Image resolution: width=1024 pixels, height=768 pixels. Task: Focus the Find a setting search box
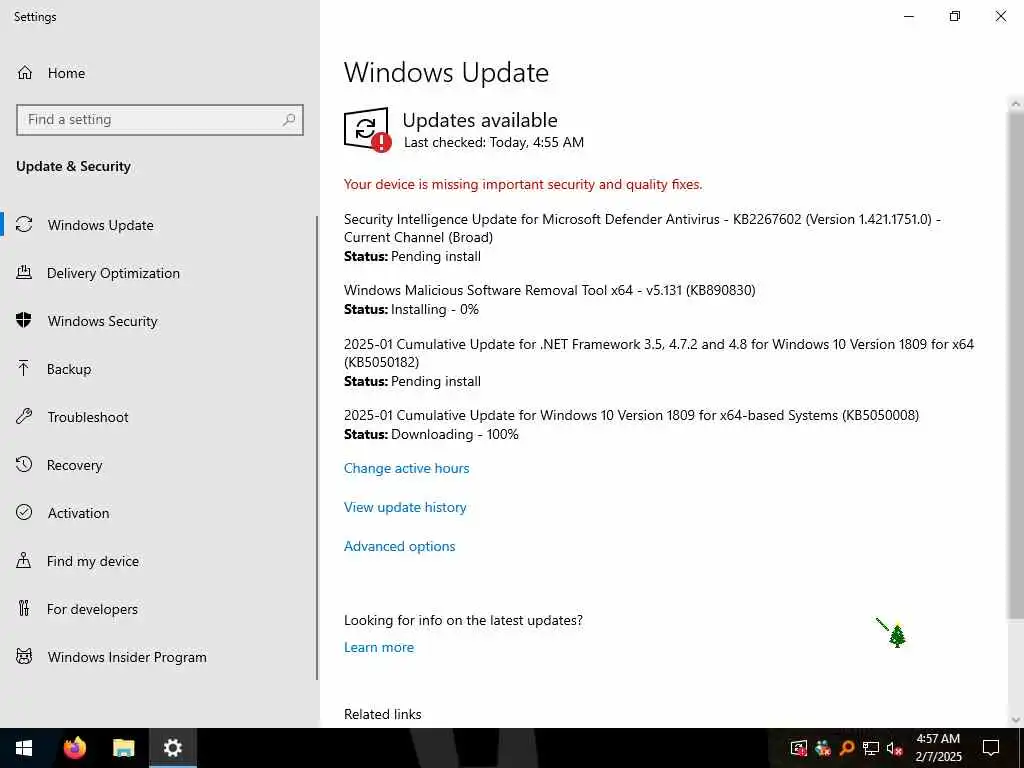click(x=159, y=120)
